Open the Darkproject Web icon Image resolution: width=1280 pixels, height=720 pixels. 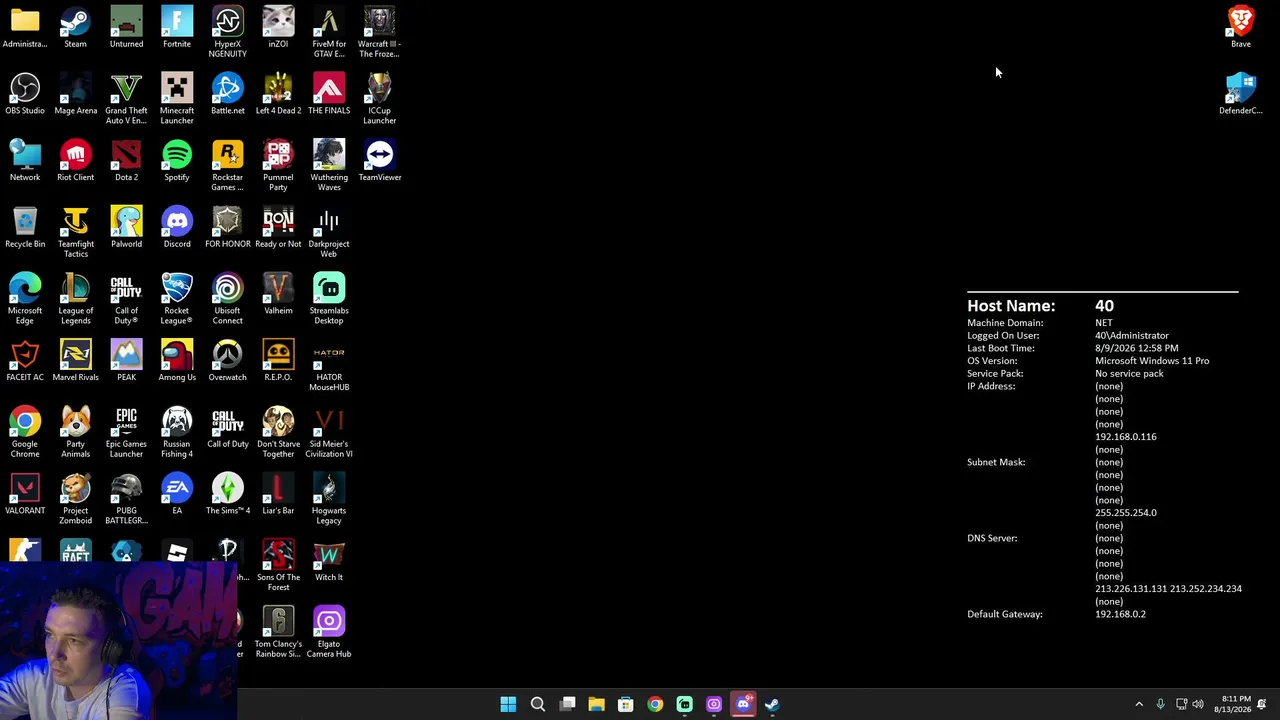(329, 231)
